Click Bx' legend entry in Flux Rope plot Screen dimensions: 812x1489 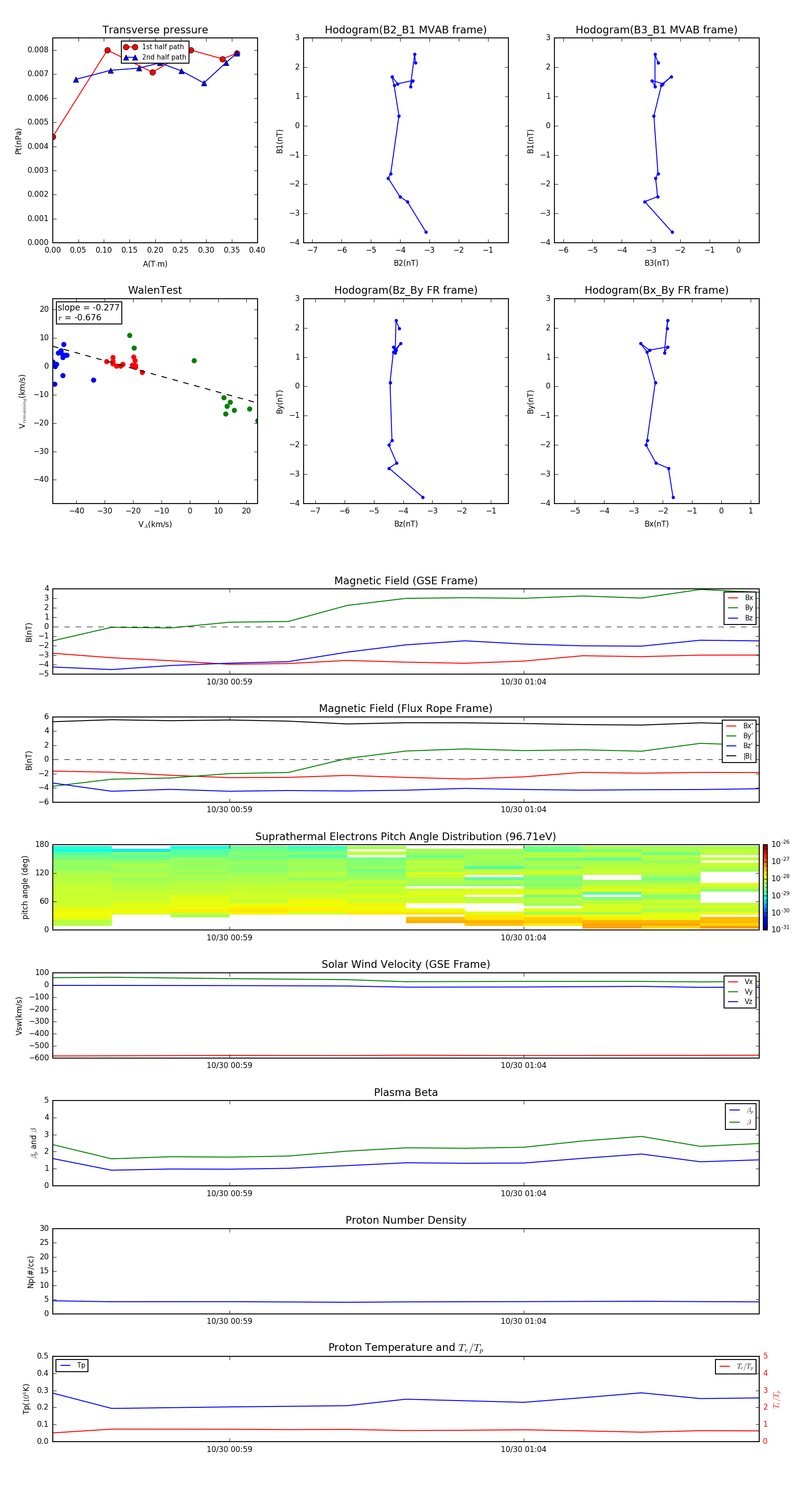[x=740, y=726]
